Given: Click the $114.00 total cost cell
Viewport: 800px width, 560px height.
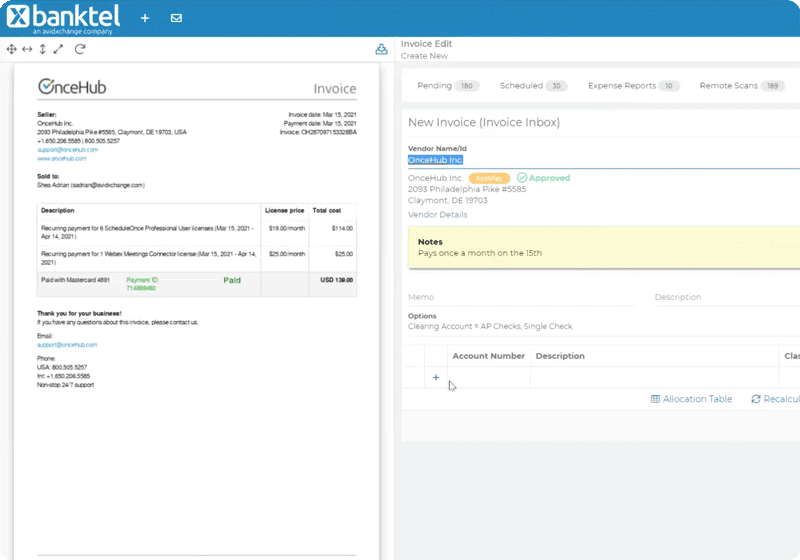Looking at the screenshot, I should click(x=342, y=228).
